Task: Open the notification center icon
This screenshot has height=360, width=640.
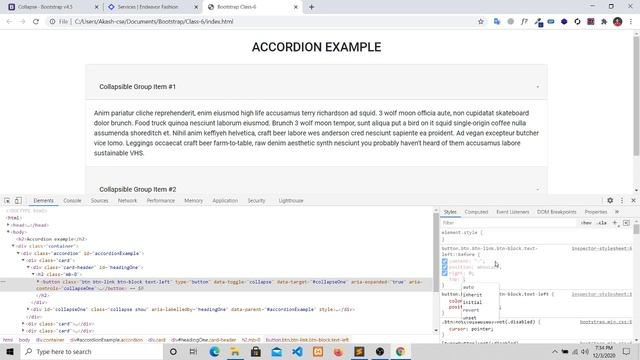Action: pos(627,351)
